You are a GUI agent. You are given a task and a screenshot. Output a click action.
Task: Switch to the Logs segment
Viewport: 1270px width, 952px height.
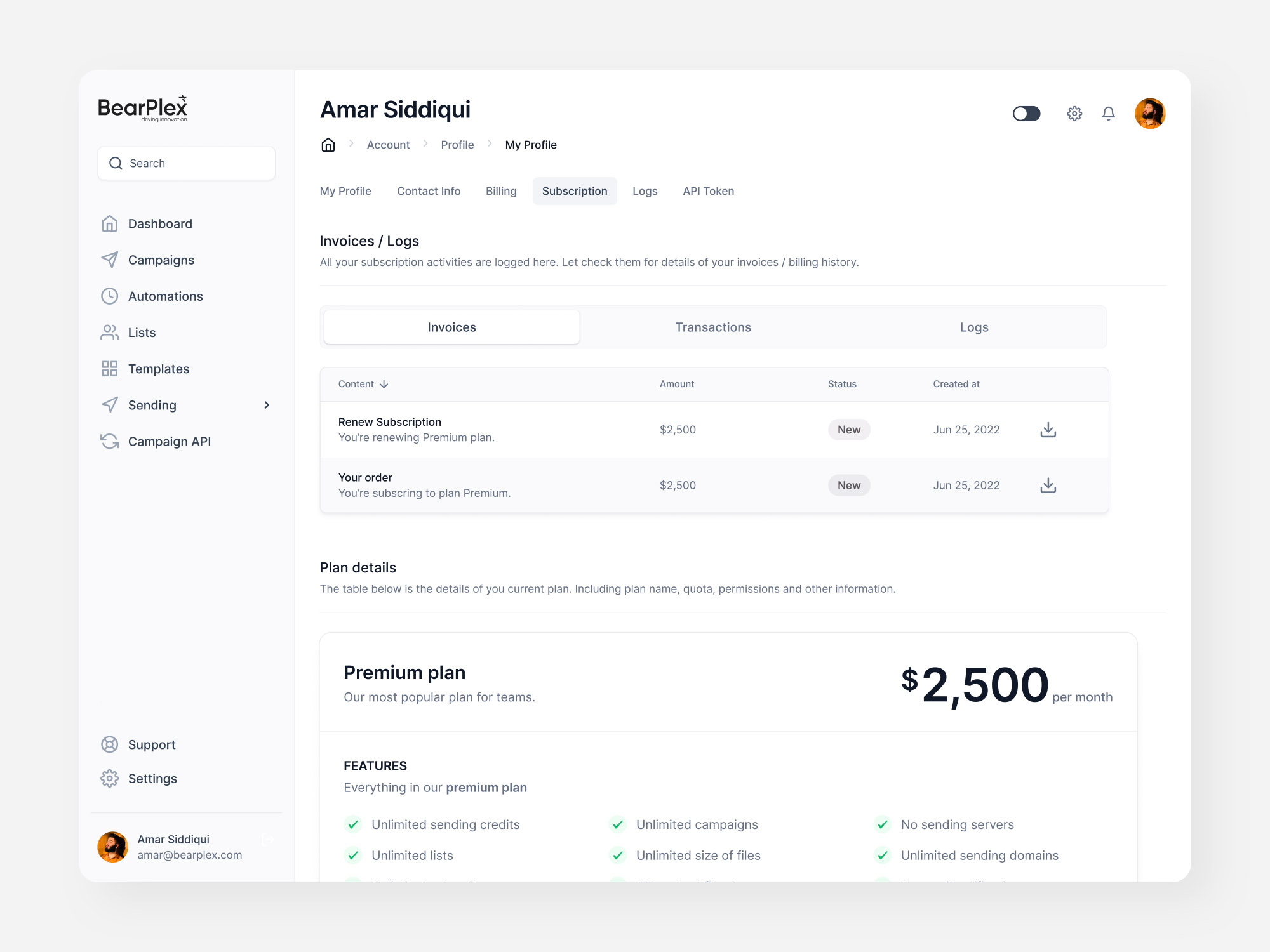974,327
